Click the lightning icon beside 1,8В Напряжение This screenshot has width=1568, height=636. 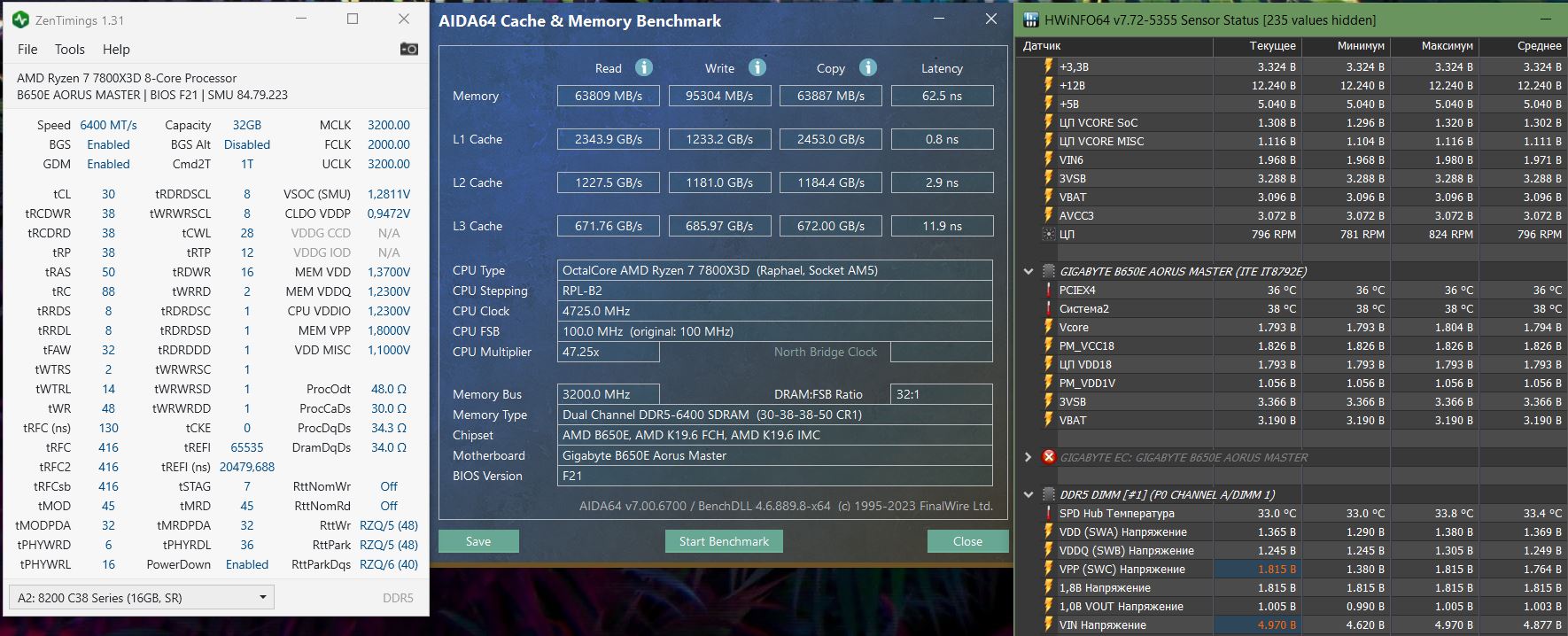coord(1049,587)
